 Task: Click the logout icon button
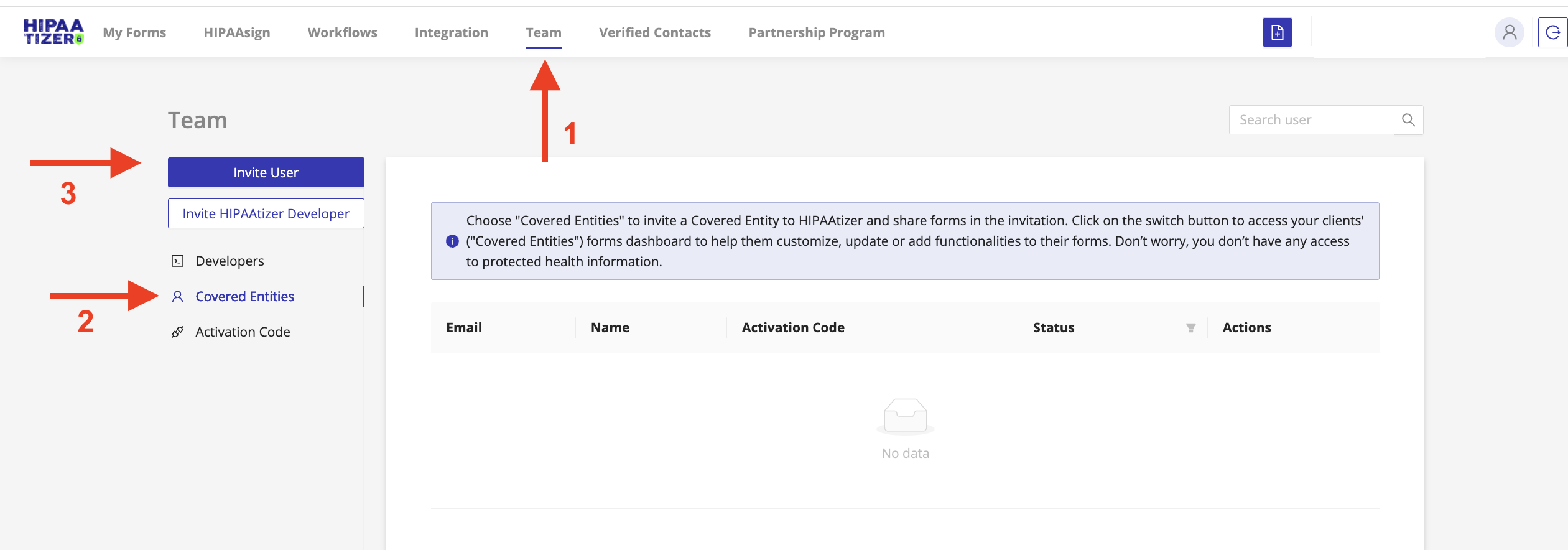point(1552,32)
